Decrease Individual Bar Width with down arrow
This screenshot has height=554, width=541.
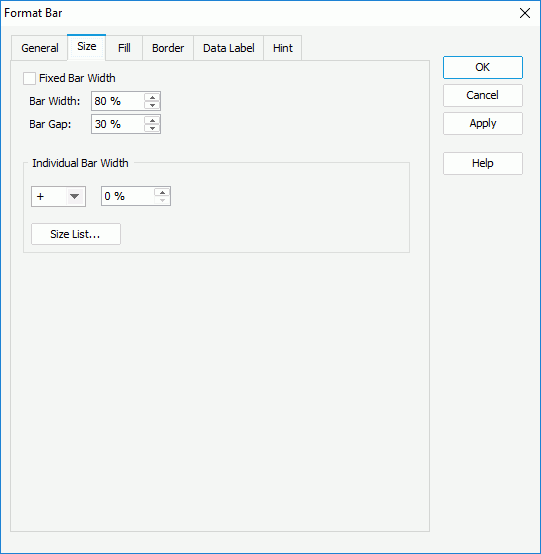pyautogui.click(x=162, y=200)
